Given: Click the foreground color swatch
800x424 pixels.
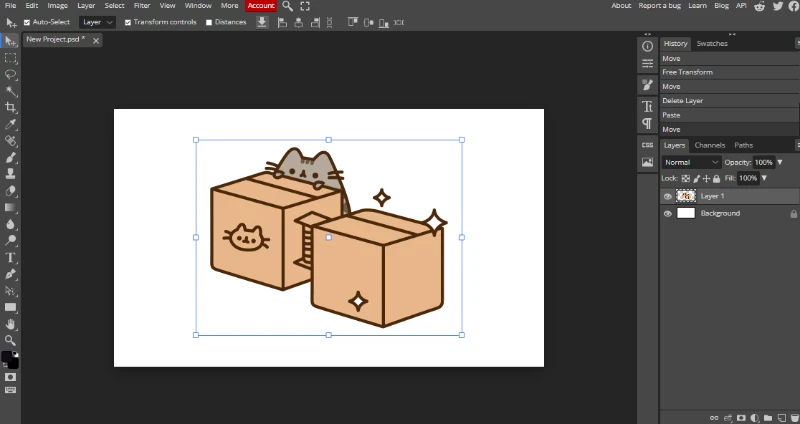Looking at the screenshot, I should click(x=7, y=357).
